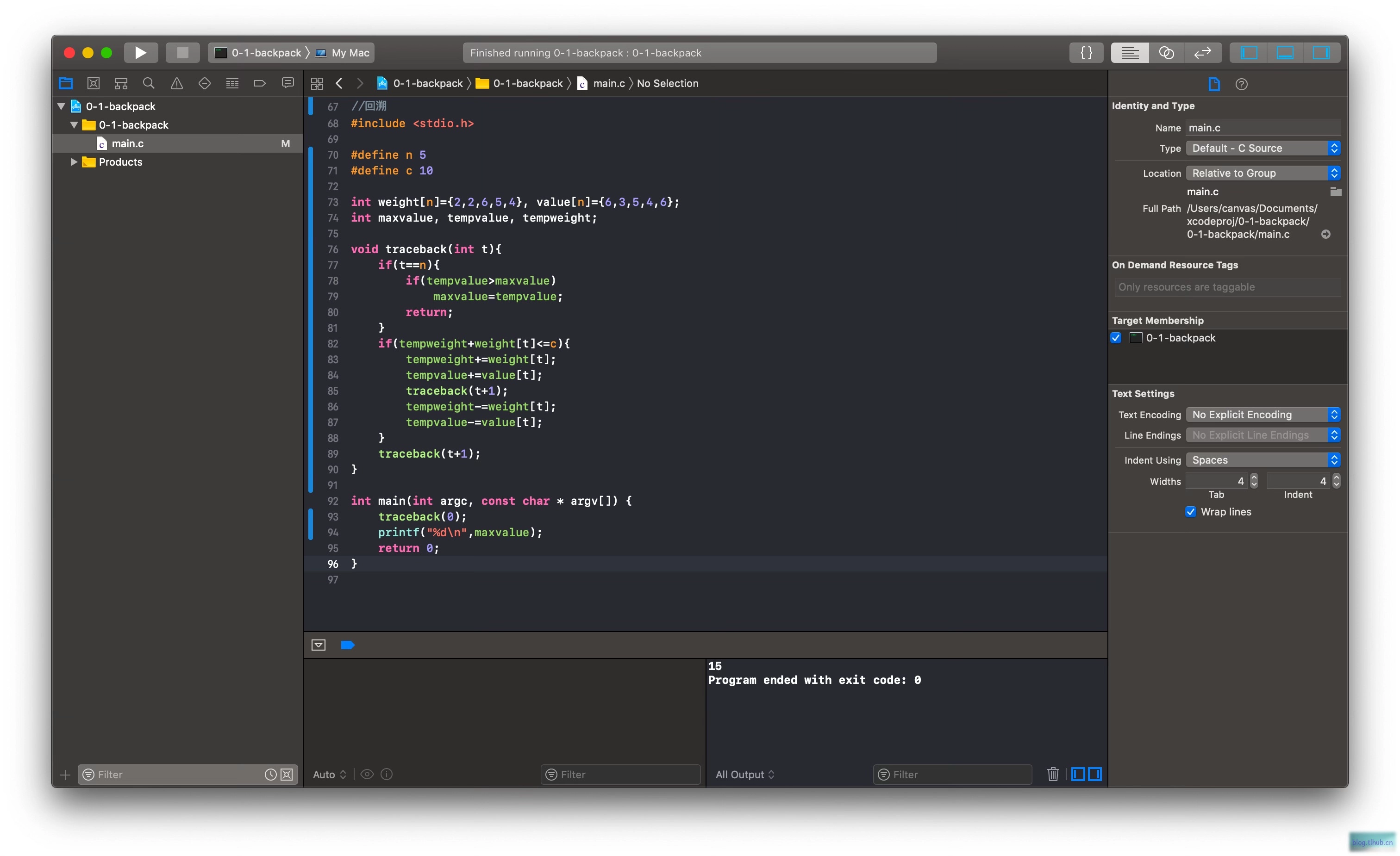Screen dimensions: 1400x856
Task: Open the source control navigator
Action: point(93,83)
